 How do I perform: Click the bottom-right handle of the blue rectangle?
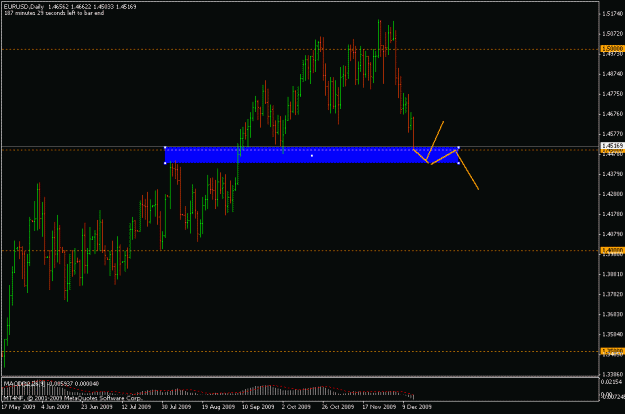point(459,163)
